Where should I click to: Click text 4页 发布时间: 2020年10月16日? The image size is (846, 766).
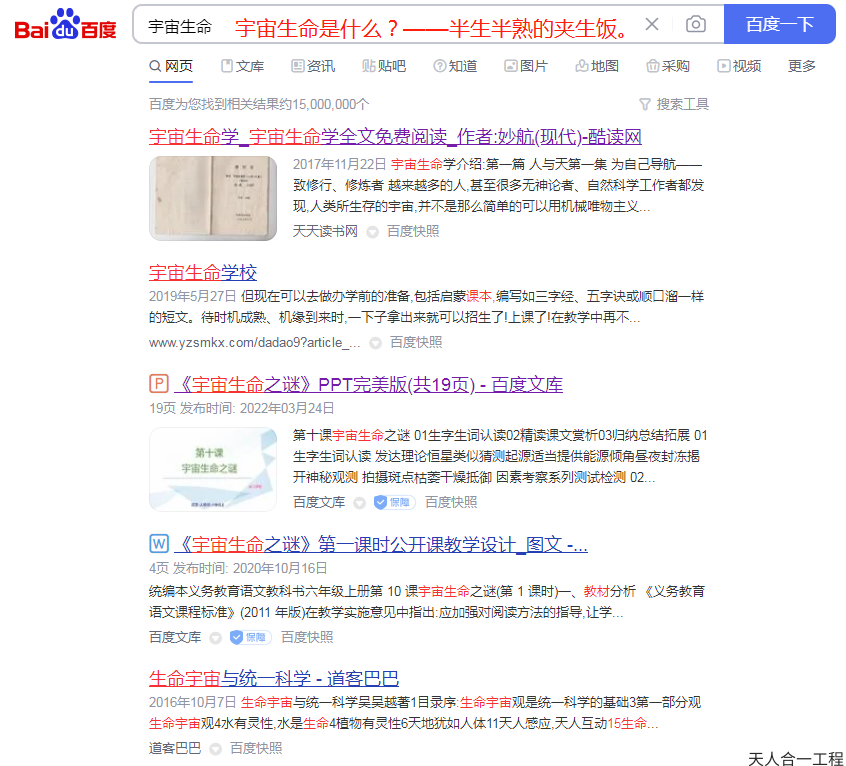[x=238, y=568]
